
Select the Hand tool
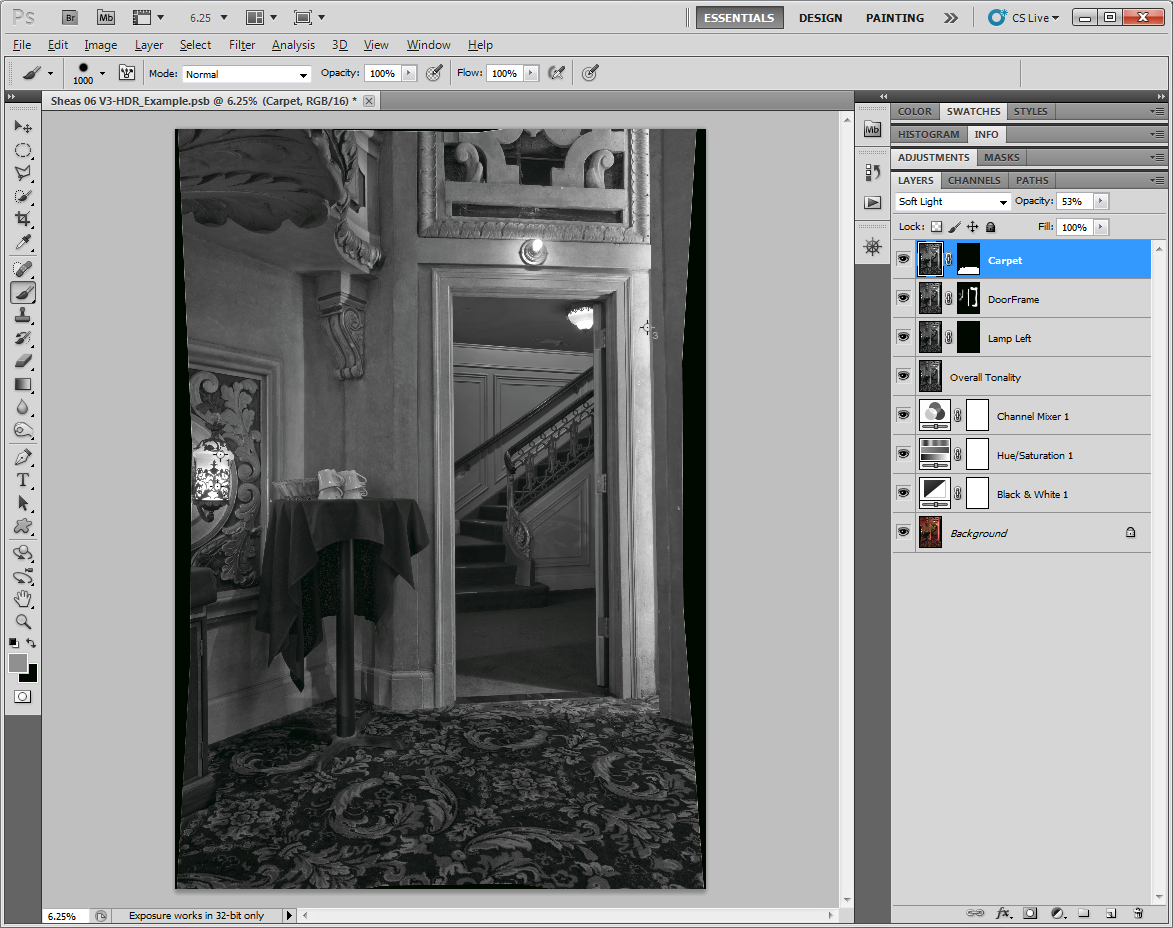[x=23, y=599]
